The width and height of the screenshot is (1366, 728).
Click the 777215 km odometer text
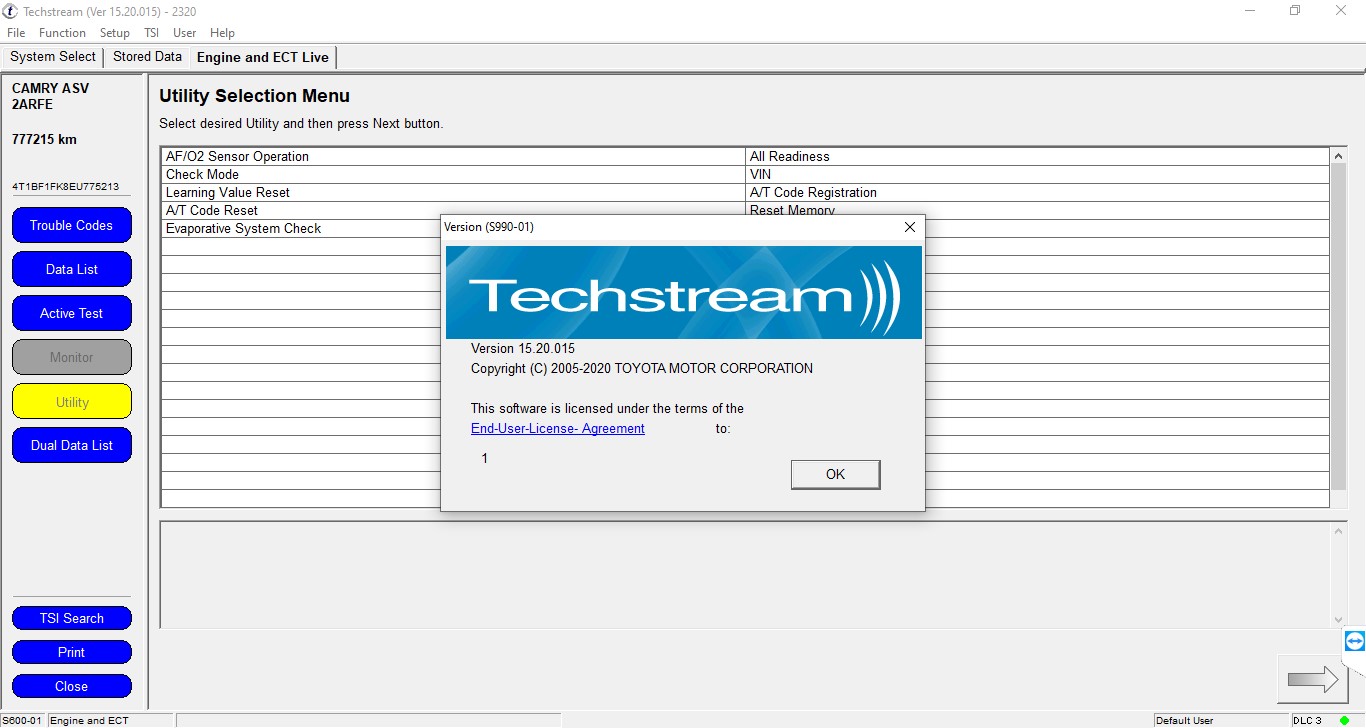(x=44, y=139)
